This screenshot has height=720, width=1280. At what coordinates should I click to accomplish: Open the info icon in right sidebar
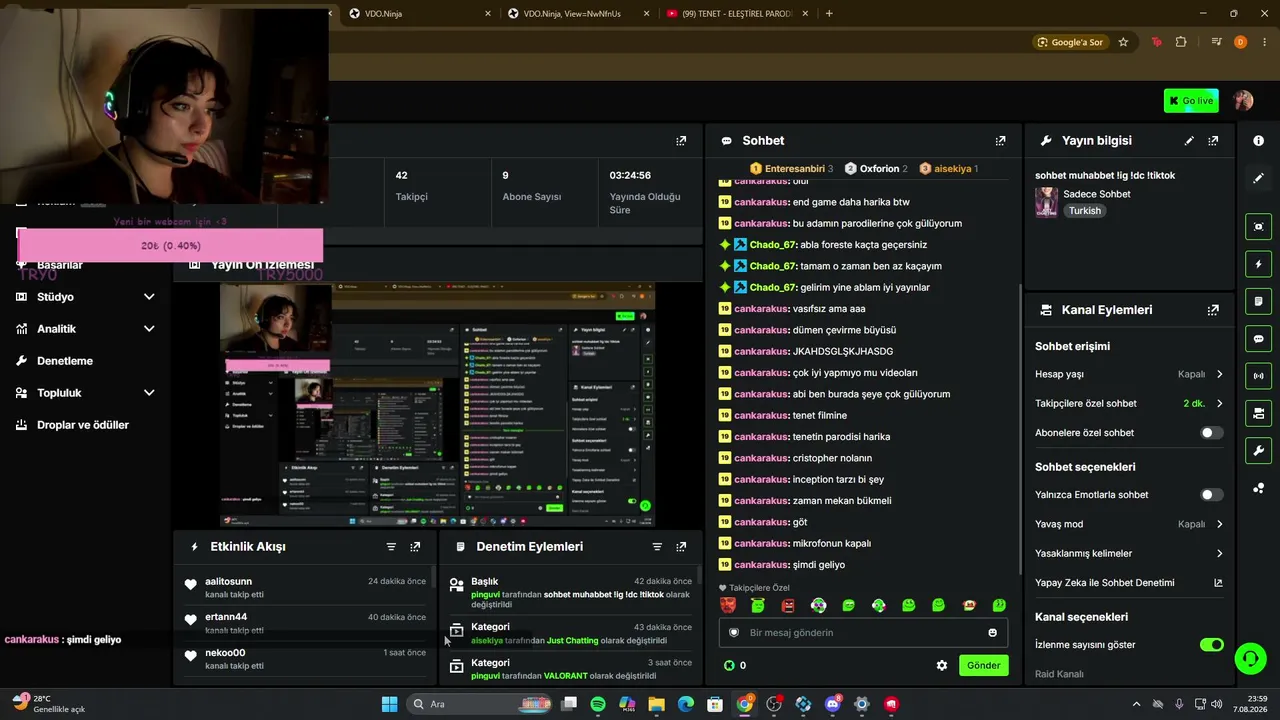point(1258,141)
